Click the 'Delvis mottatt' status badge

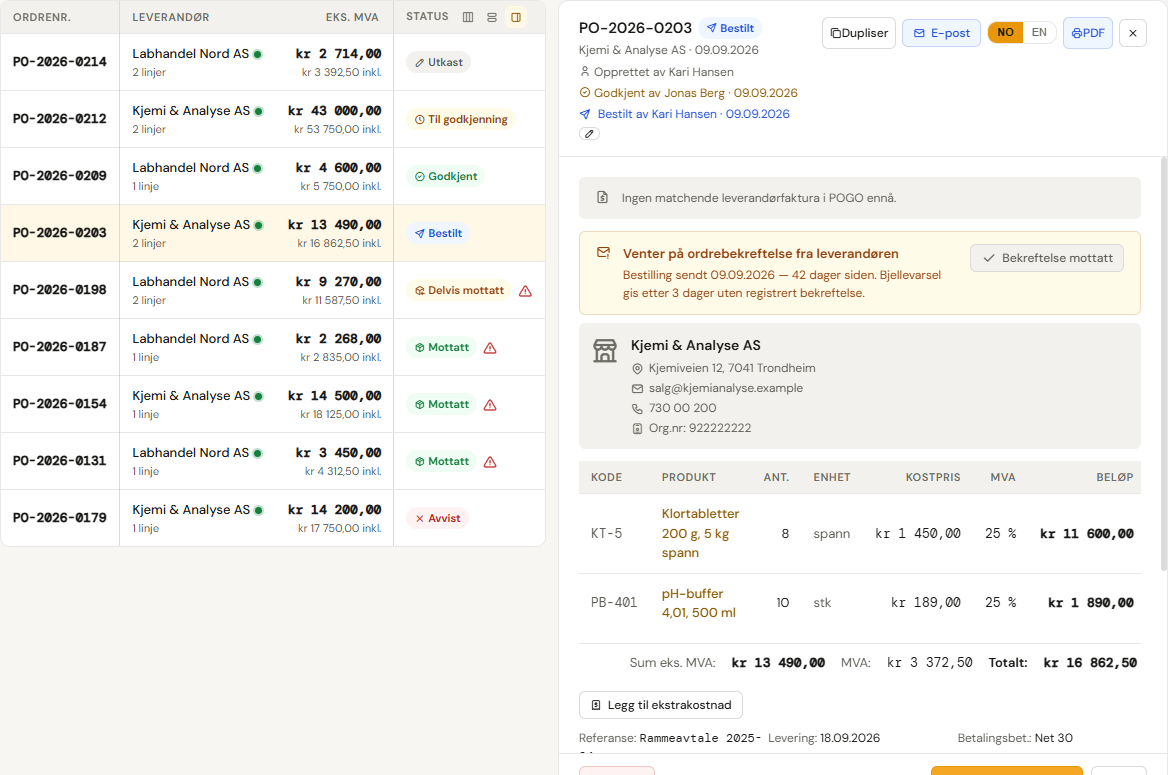459,291
